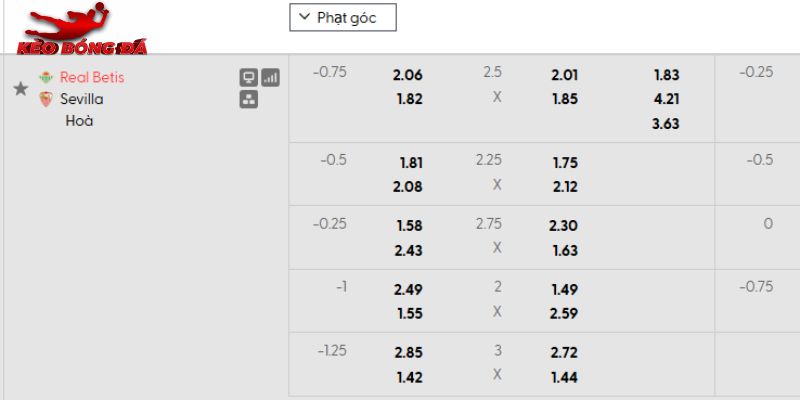Choose the 4.21 odds in the 1X2 column

click(x=667, y=99)
